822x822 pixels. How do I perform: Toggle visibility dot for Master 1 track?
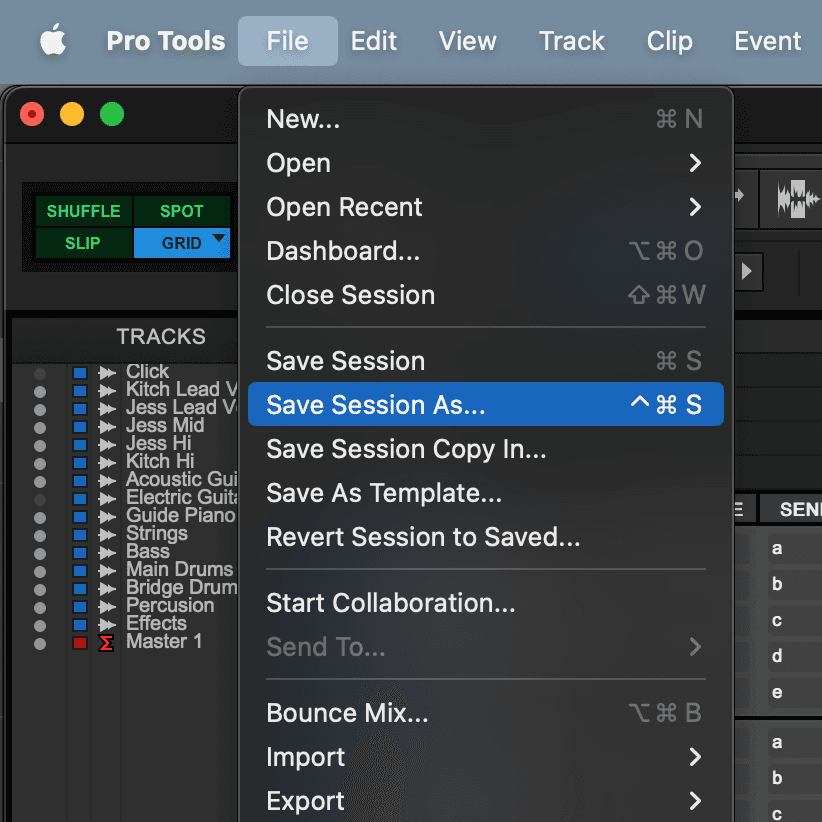click(40, 644)
